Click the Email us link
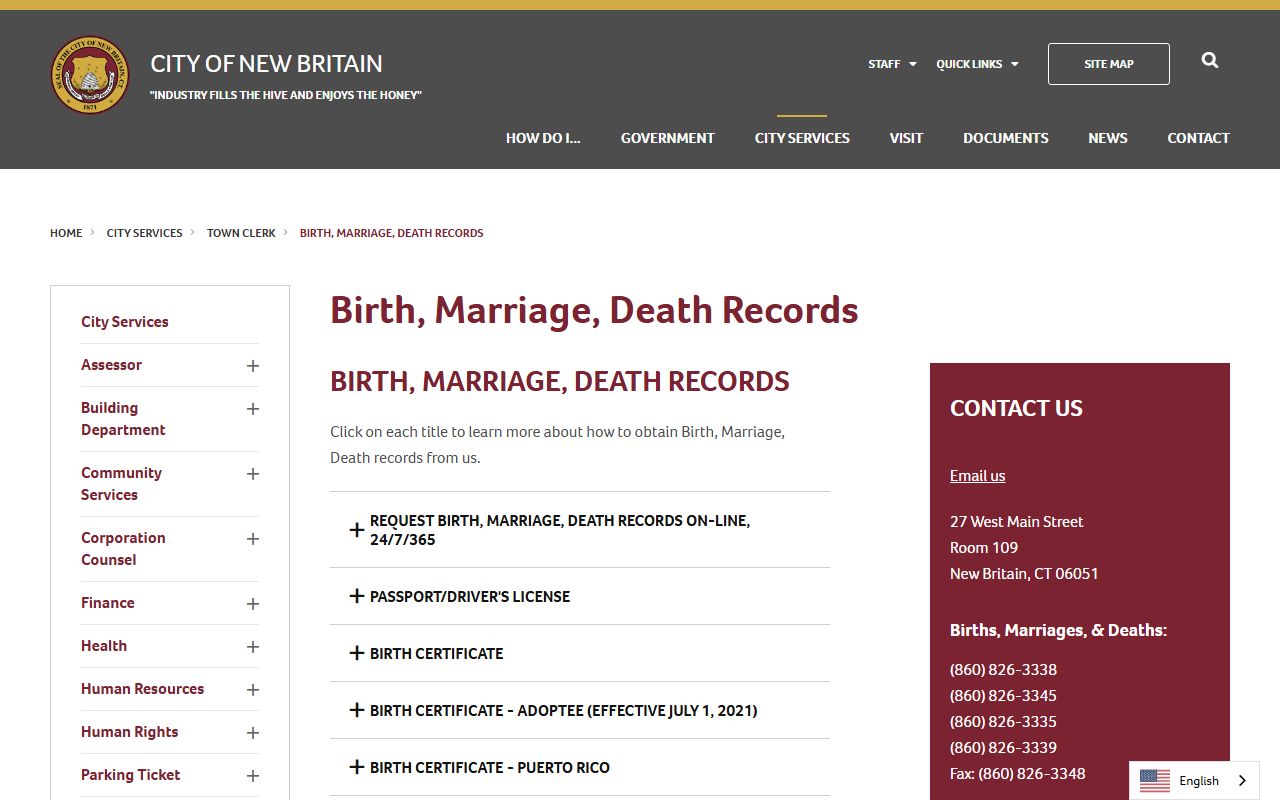 [x=977, y=476]
